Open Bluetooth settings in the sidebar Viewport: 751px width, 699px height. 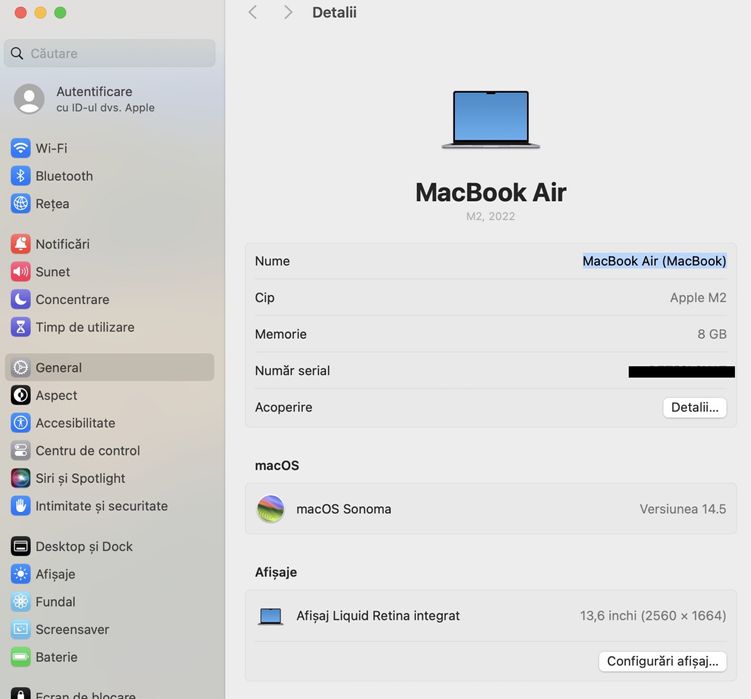click(64, 176)
